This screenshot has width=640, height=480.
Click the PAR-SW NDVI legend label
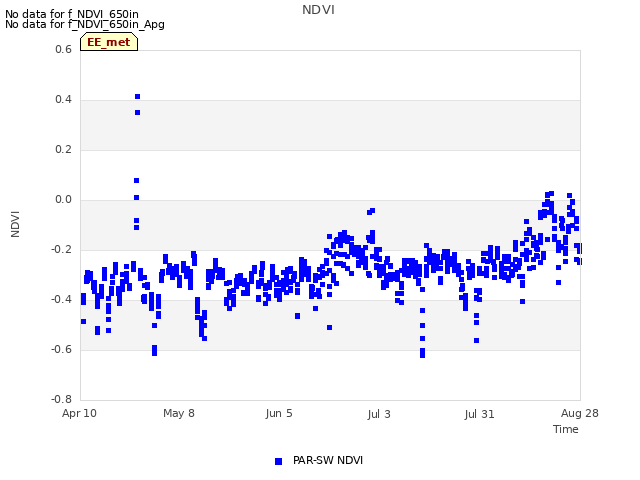point(328,460)
